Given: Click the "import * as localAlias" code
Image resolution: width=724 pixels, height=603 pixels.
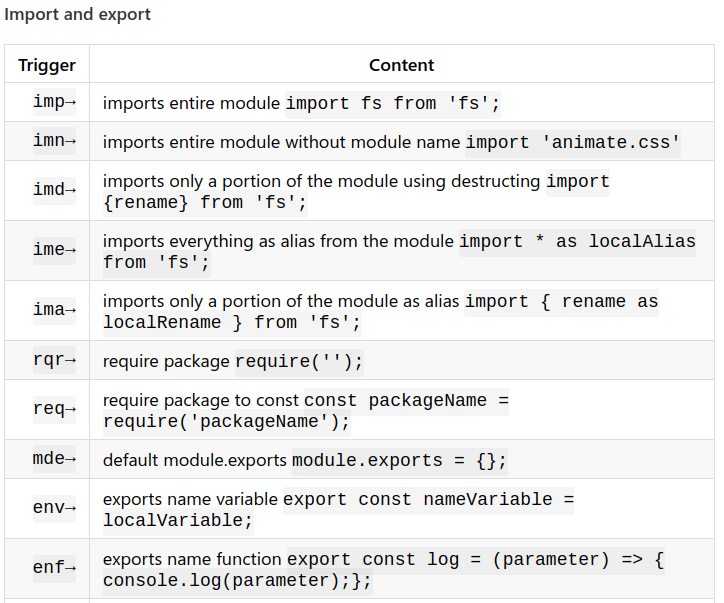Looking at the screenshot, I should pyautogui.click(x=577, y=241).
